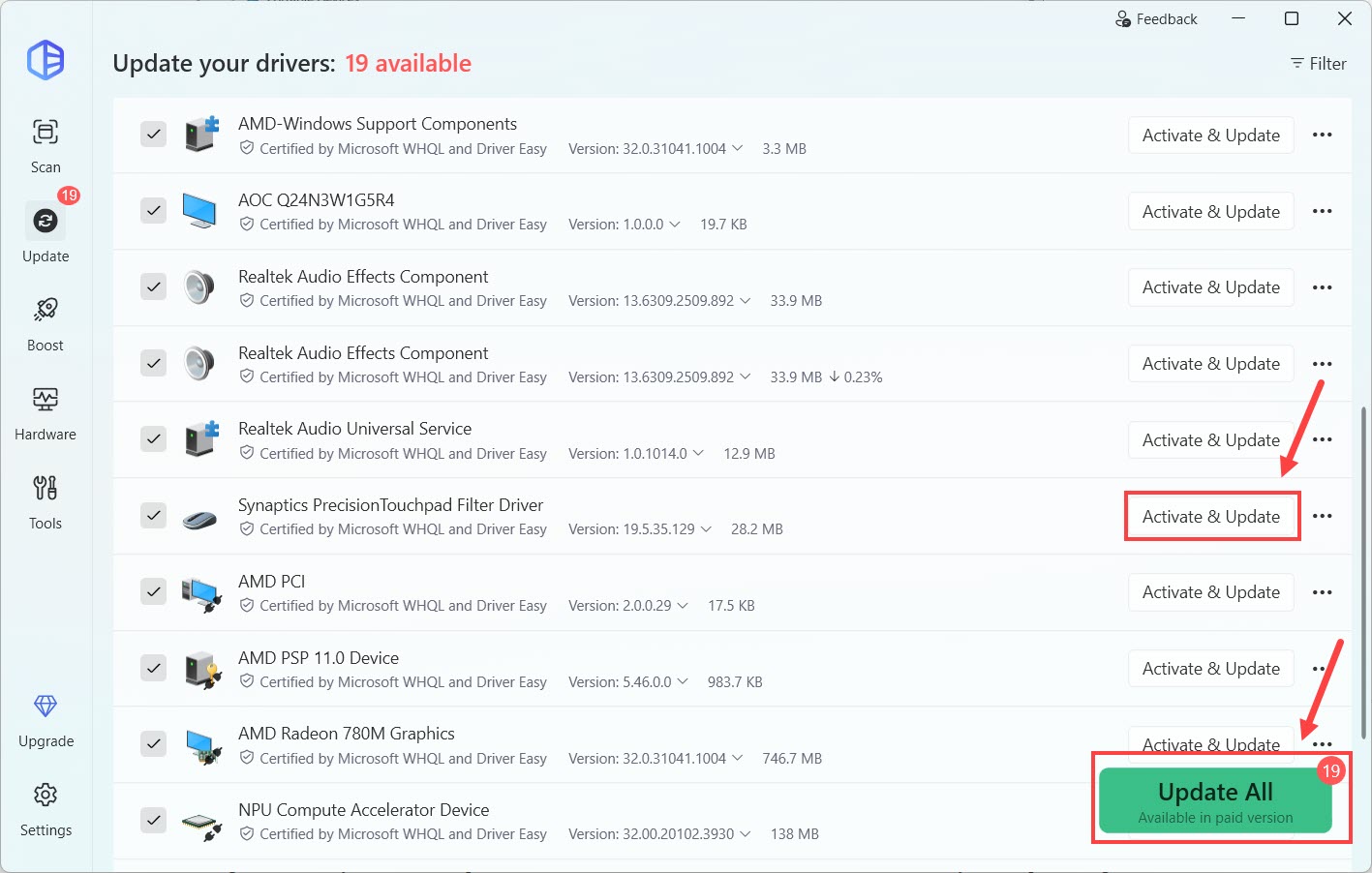The image size is (1372, 873).
Task: Open the Tools section in sidebar
Action: [46, 502]
